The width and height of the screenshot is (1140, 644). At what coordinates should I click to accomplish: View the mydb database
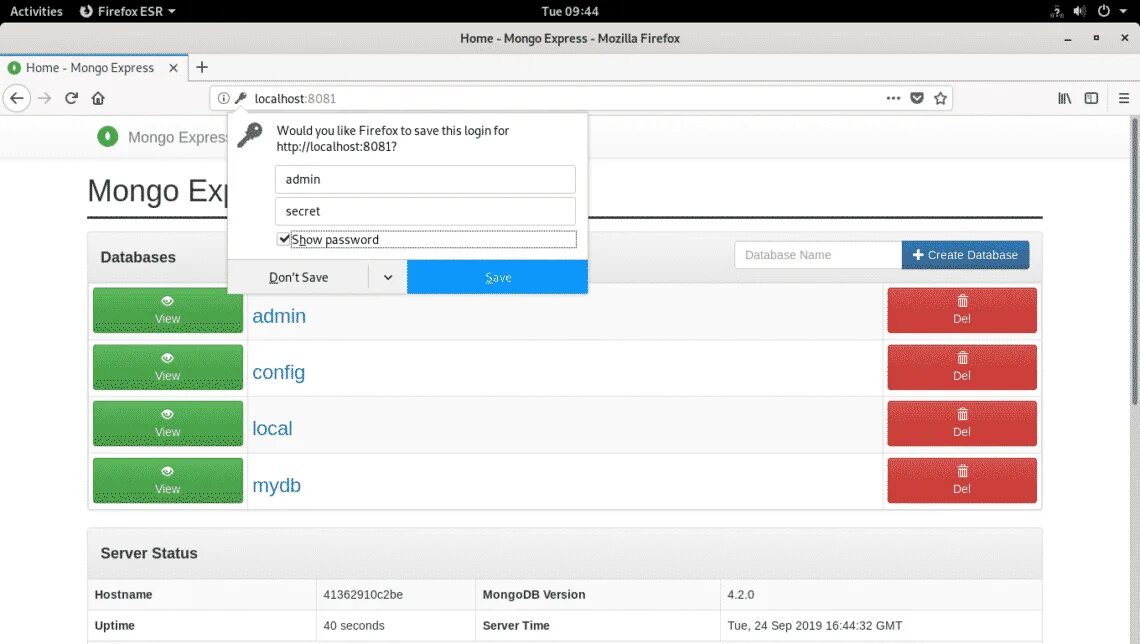click(168, 480)
